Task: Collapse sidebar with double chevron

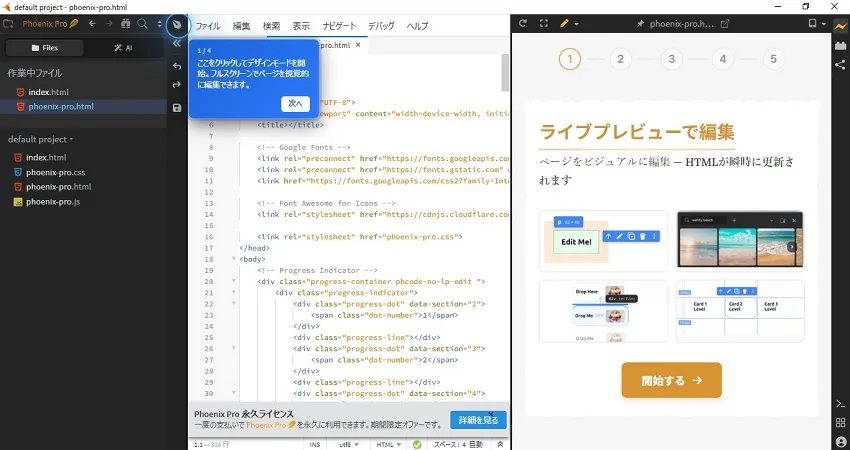Action: [177, 43]
